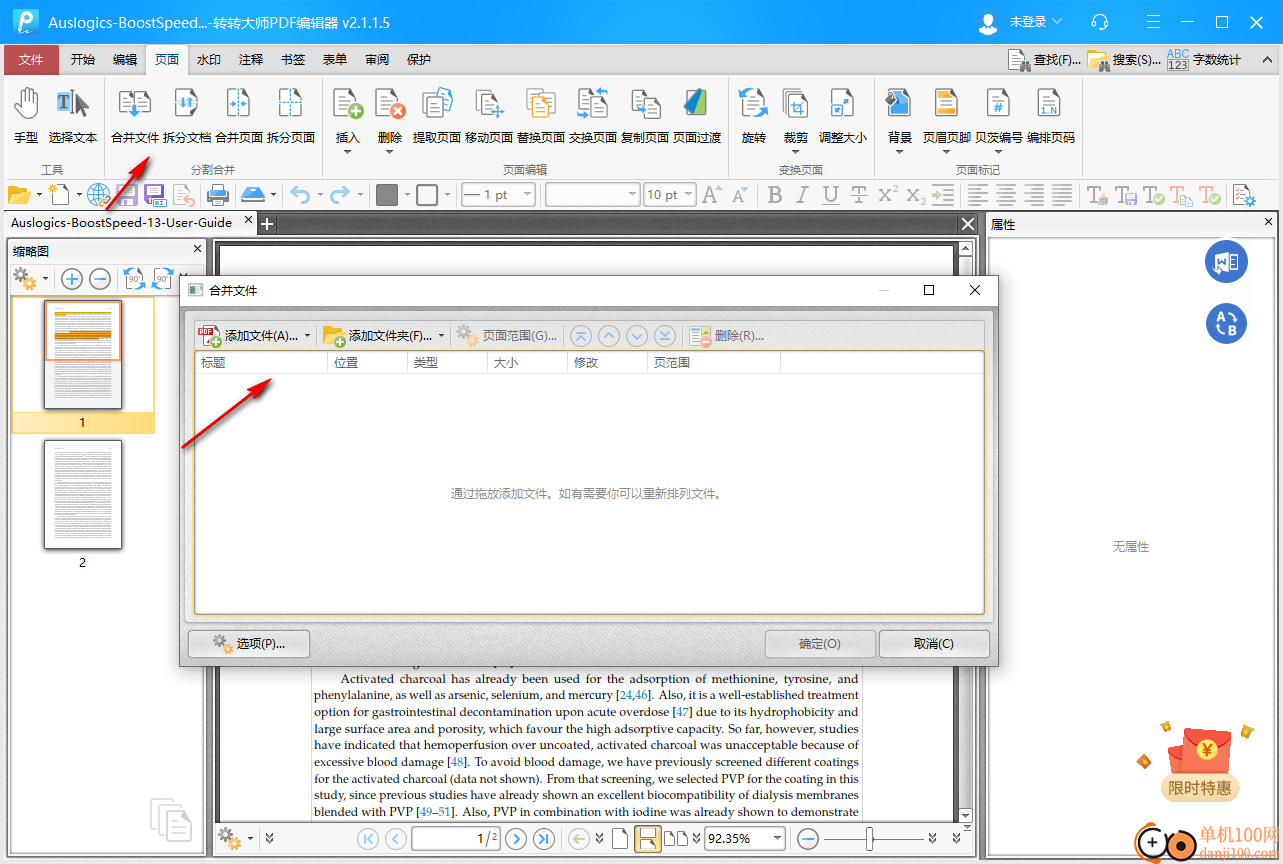This screenshot has width=1283, height=864.
Task: Choose the Select Text tool (选择文本)
Action: 73,115
